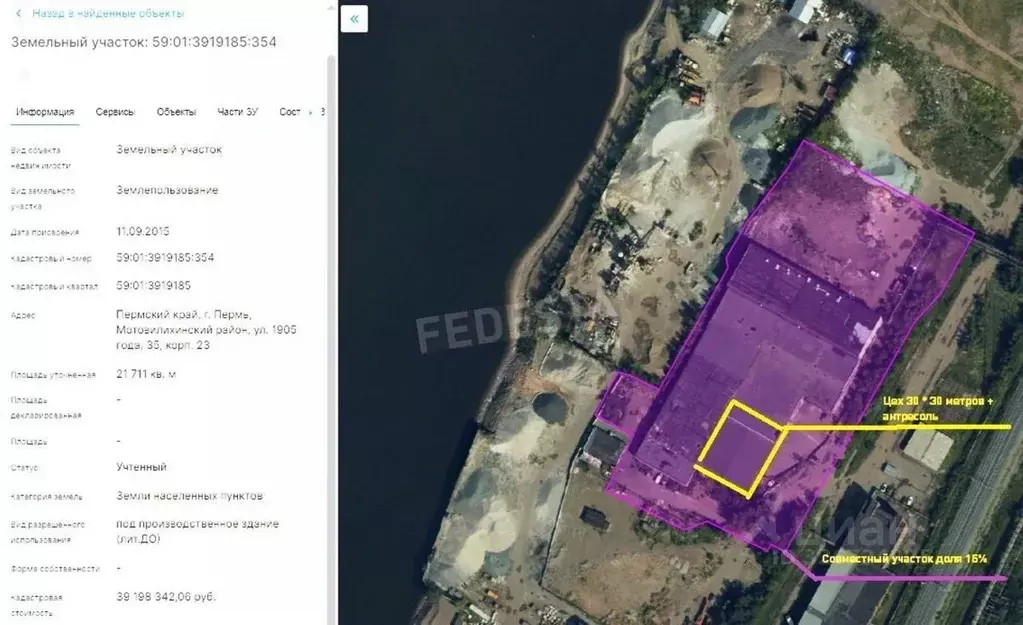Click the cadastral quarter value 59:01:3919185
Image resolution: width=1023 pixels, height=625 pixels.
point(153,285)
